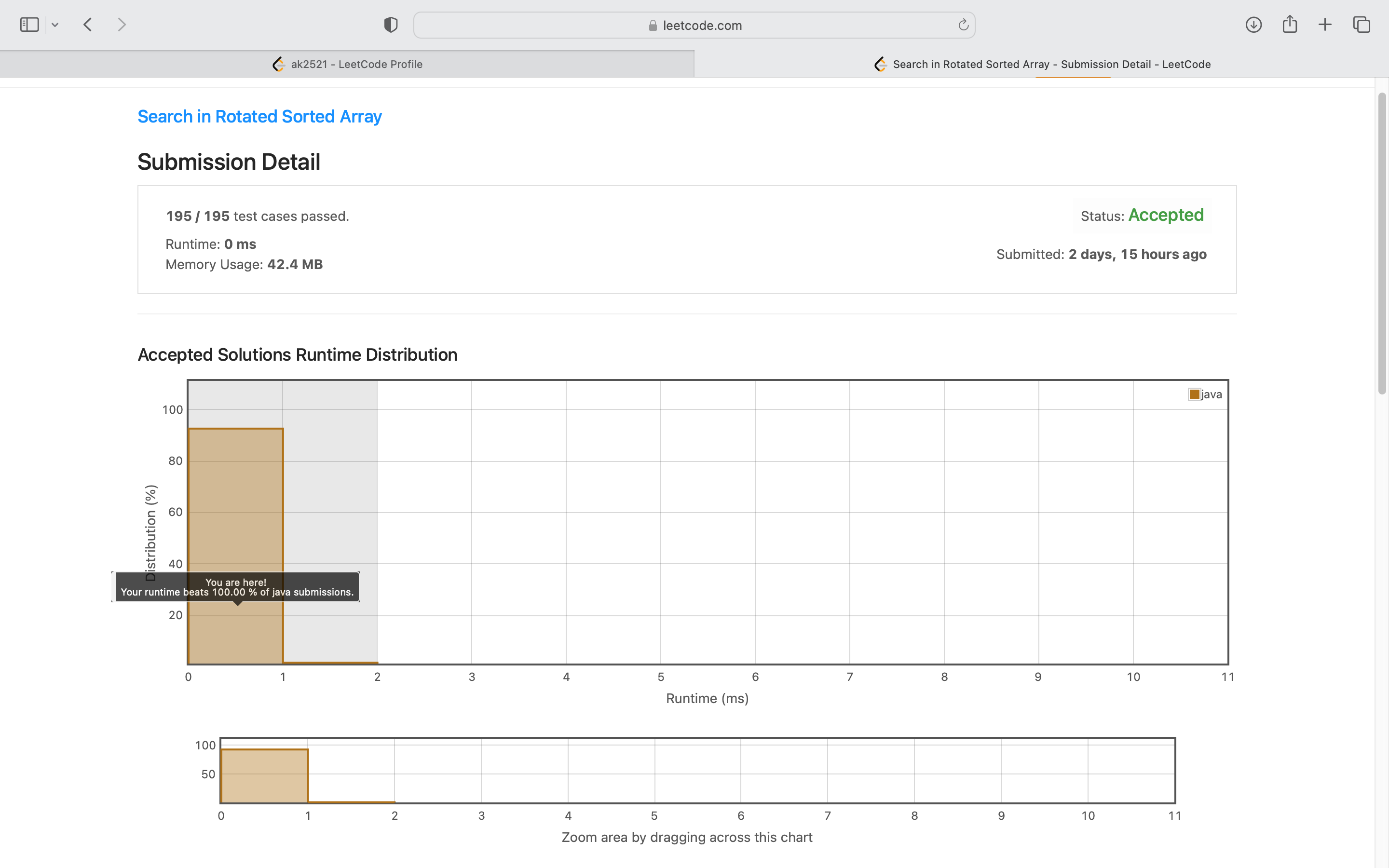Image resolution: width=1389 pixels, height=868 pixels.
Task: Click the page vertical scrollbar thumb
Action: pos(1382,241)
